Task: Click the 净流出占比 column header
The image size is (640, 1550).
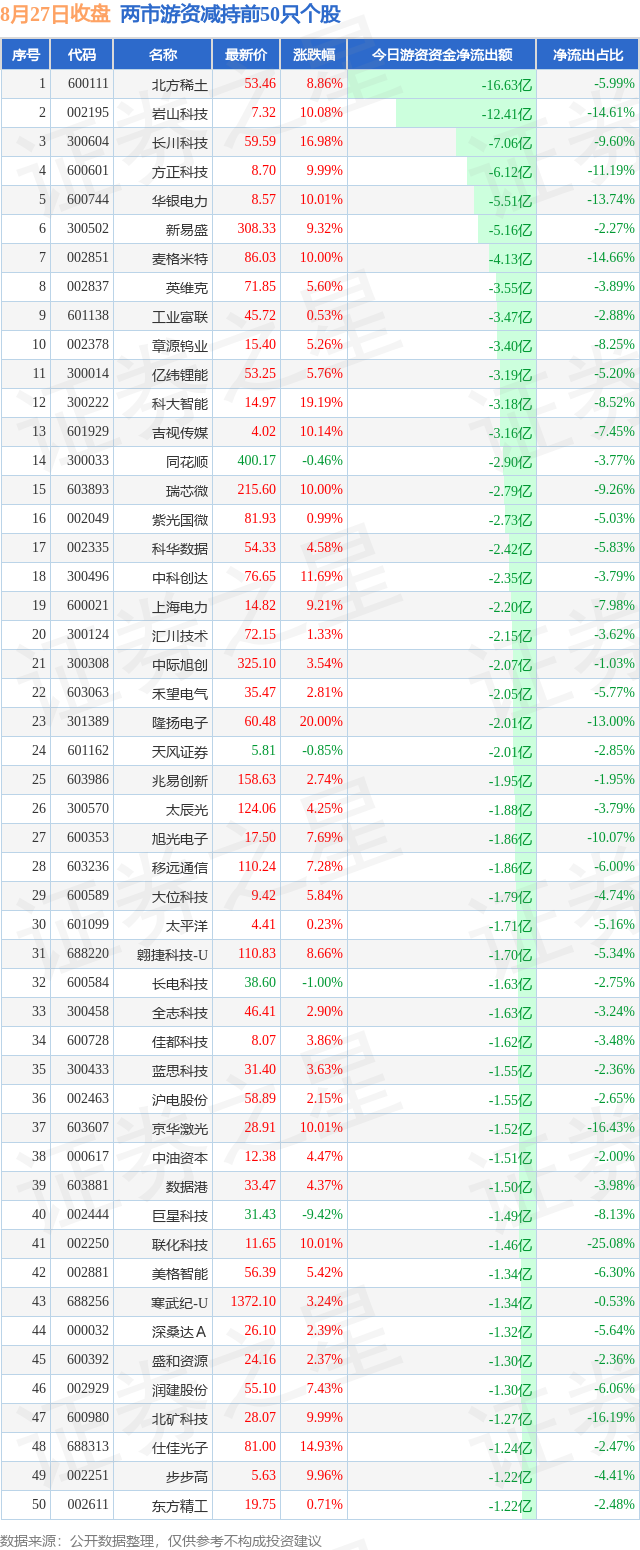Action: (x=587, y=55)
